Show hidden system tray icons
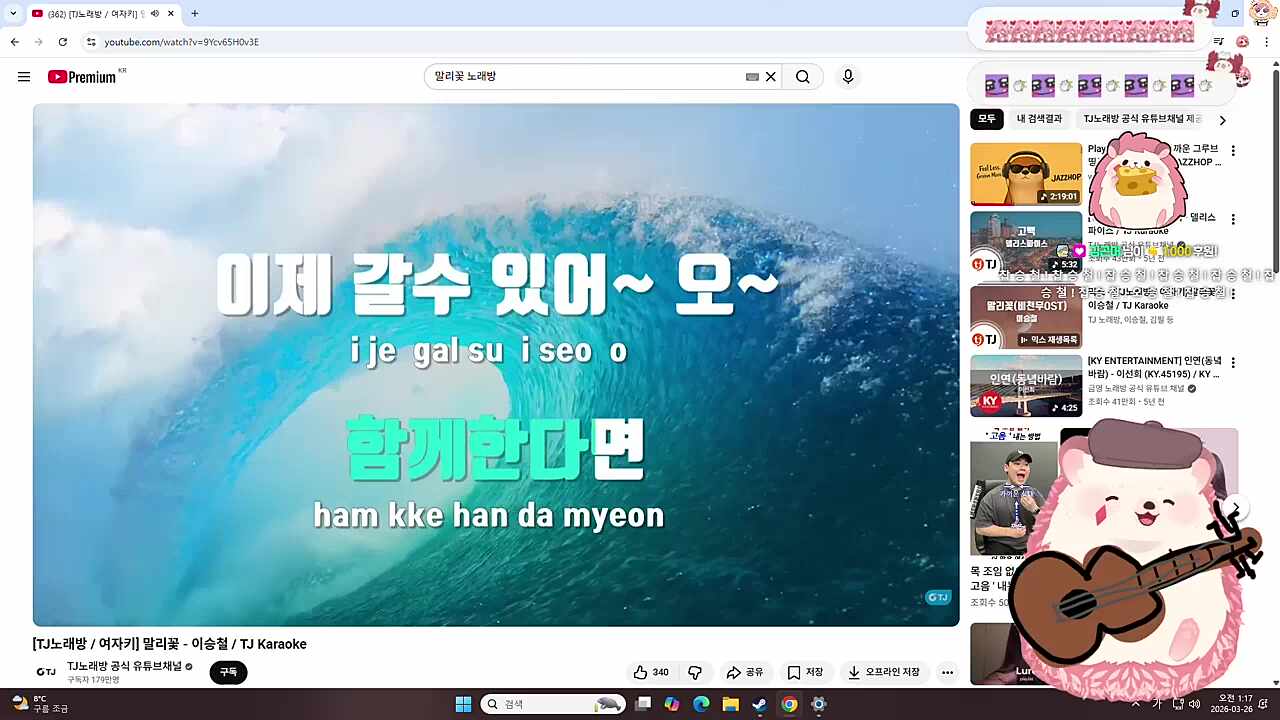This screenshot has height=720, width=1280. click(x=1135, y=704)
